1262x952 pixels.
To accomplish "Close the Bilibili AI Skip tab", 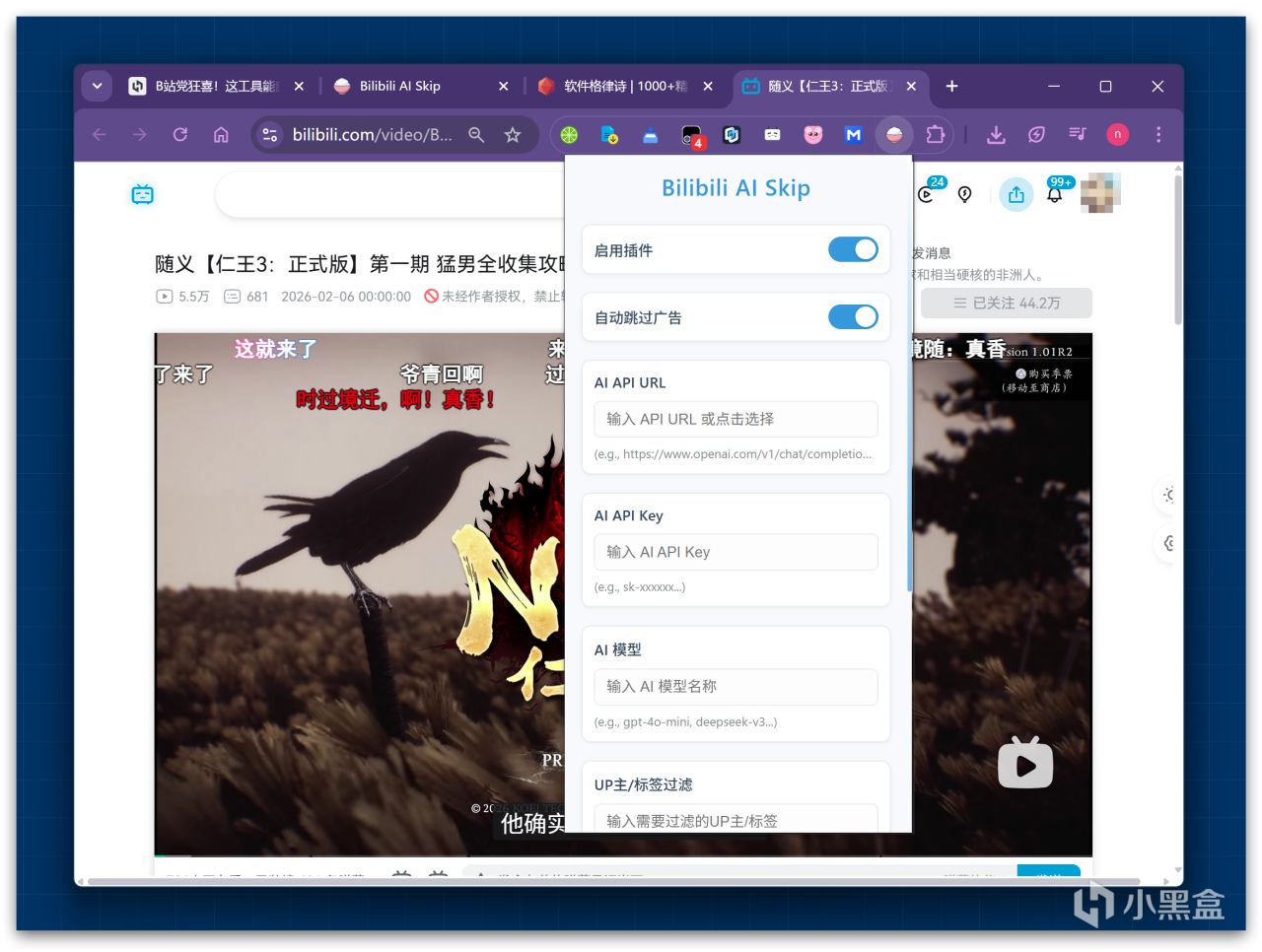I will [x=504, y=87].
